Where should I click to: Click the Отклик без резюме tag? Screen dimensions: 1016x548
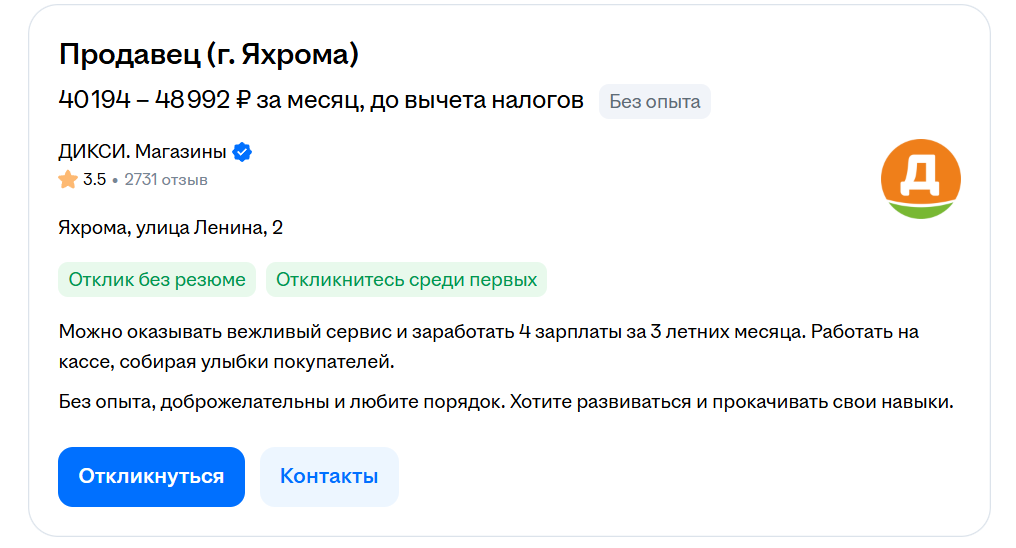(x=157, y=280)
